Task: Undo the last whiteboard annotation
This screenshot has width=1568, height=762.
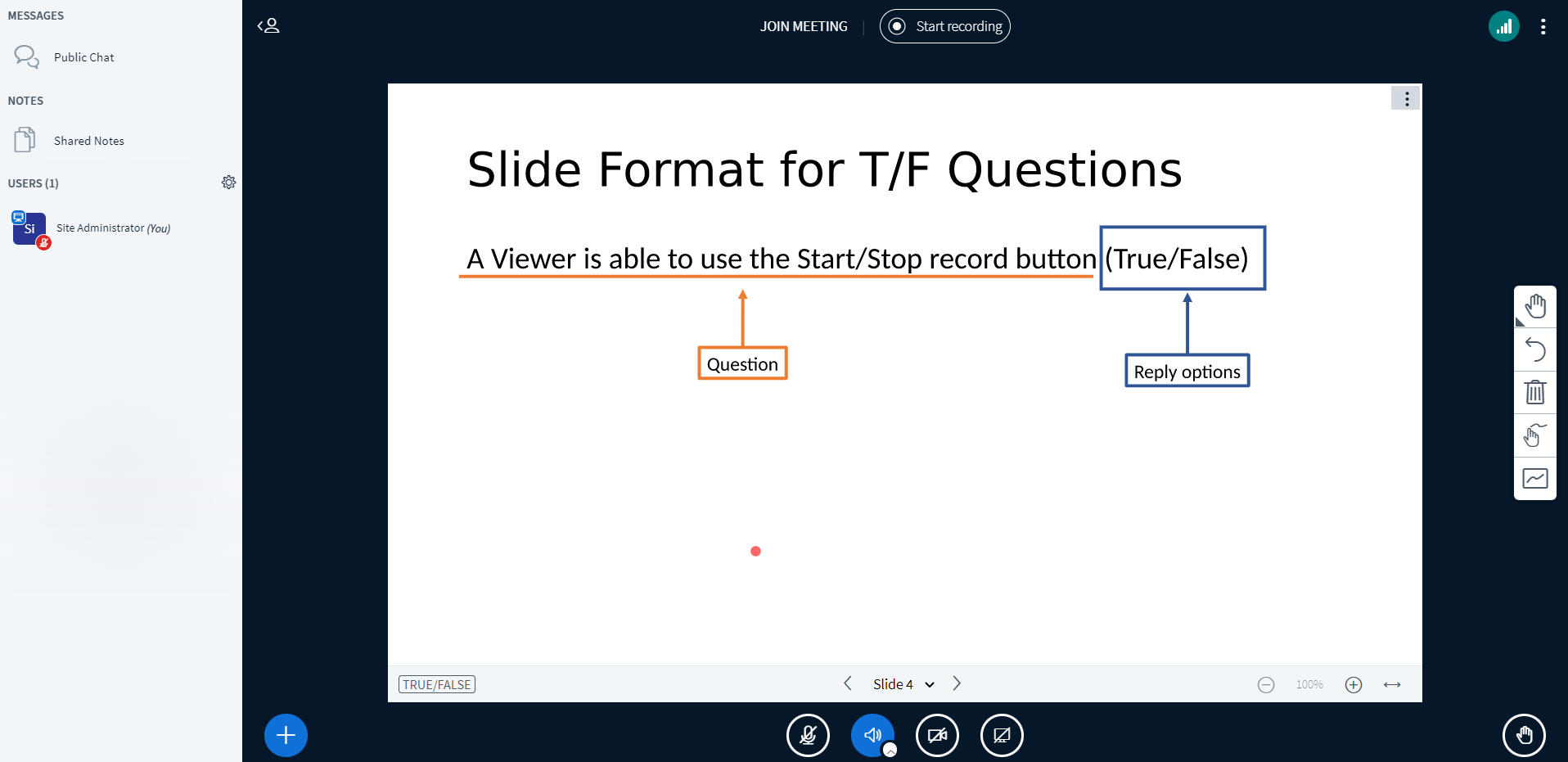Action: (x=1534, y=350)
